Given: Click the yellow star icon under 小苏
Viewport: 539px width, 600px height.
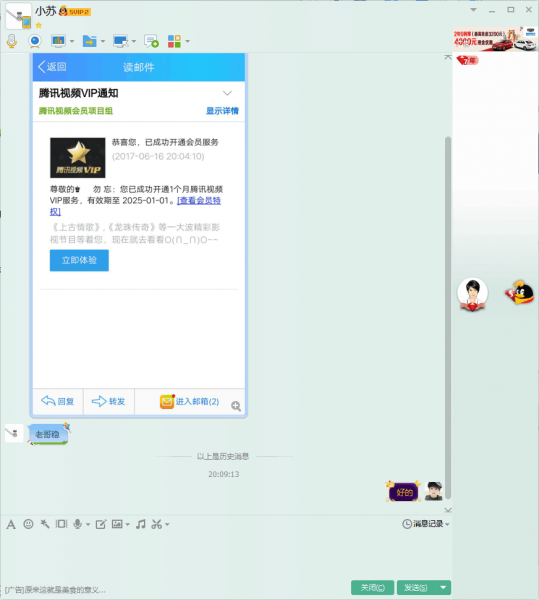Looking at the screenshot, I should pos(38,25).
